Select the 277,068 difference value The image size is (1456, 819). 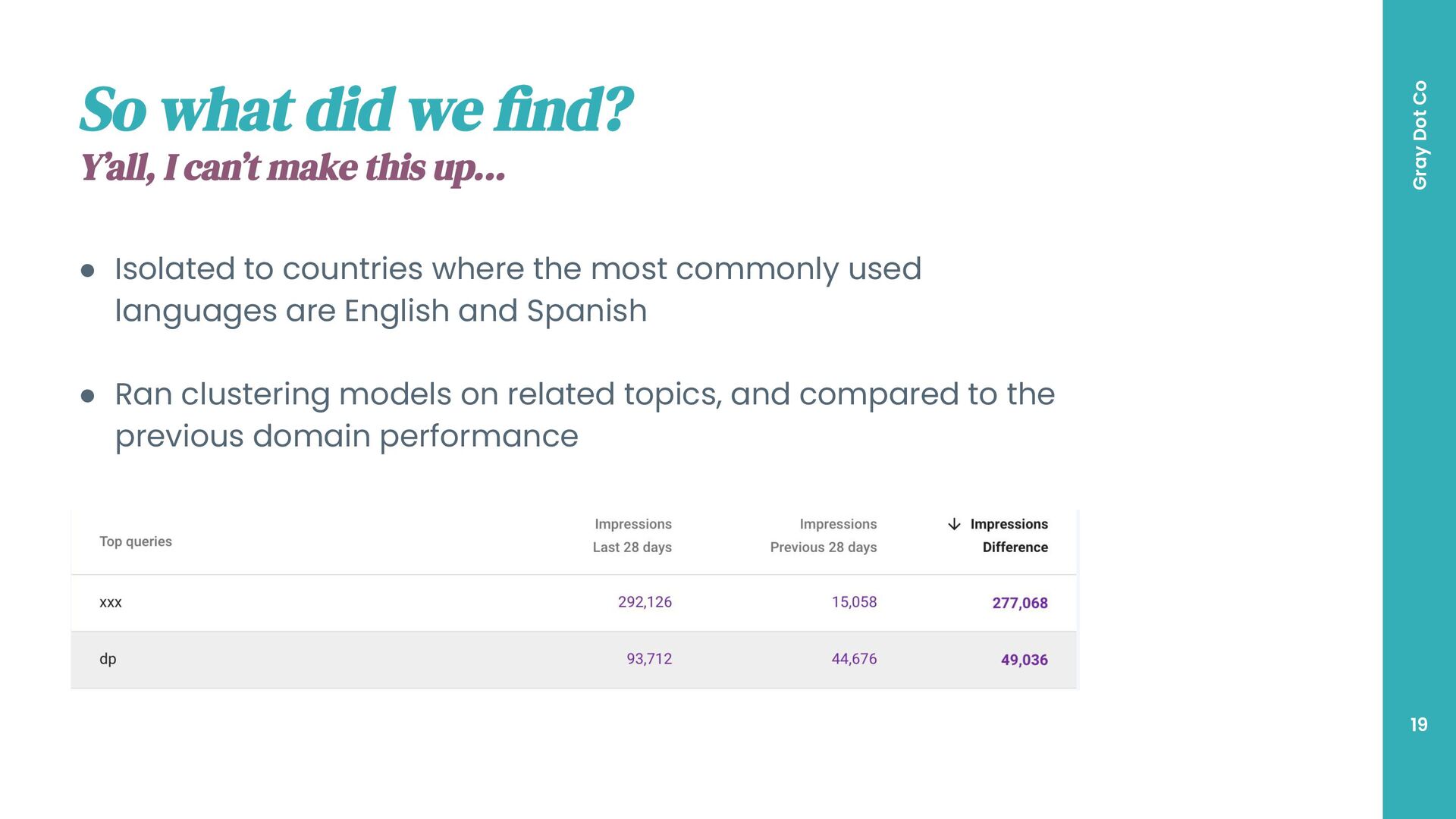coord(1020,603)
